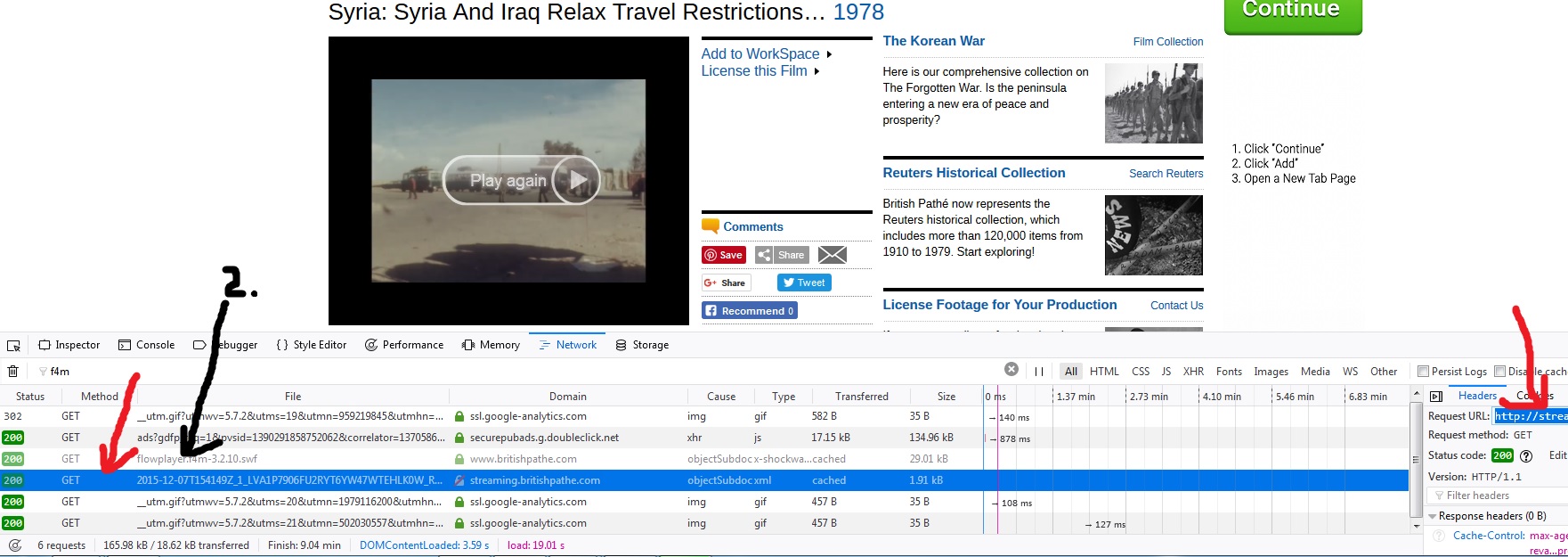This screenshot has height=557, width=1568.
Task: Open the Storage devtools tab
Action: 642,345
